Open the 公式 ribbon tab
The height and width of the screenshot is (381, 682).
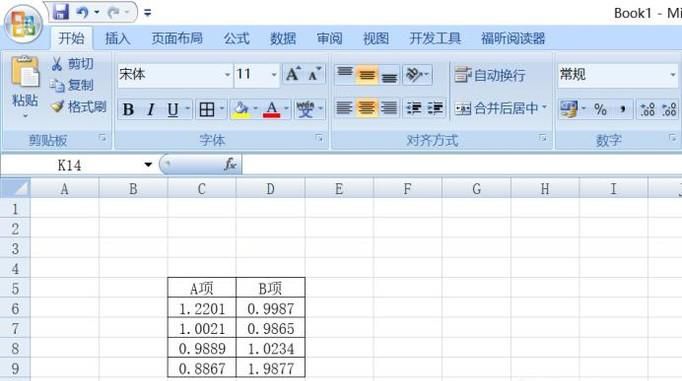[236, 38]
